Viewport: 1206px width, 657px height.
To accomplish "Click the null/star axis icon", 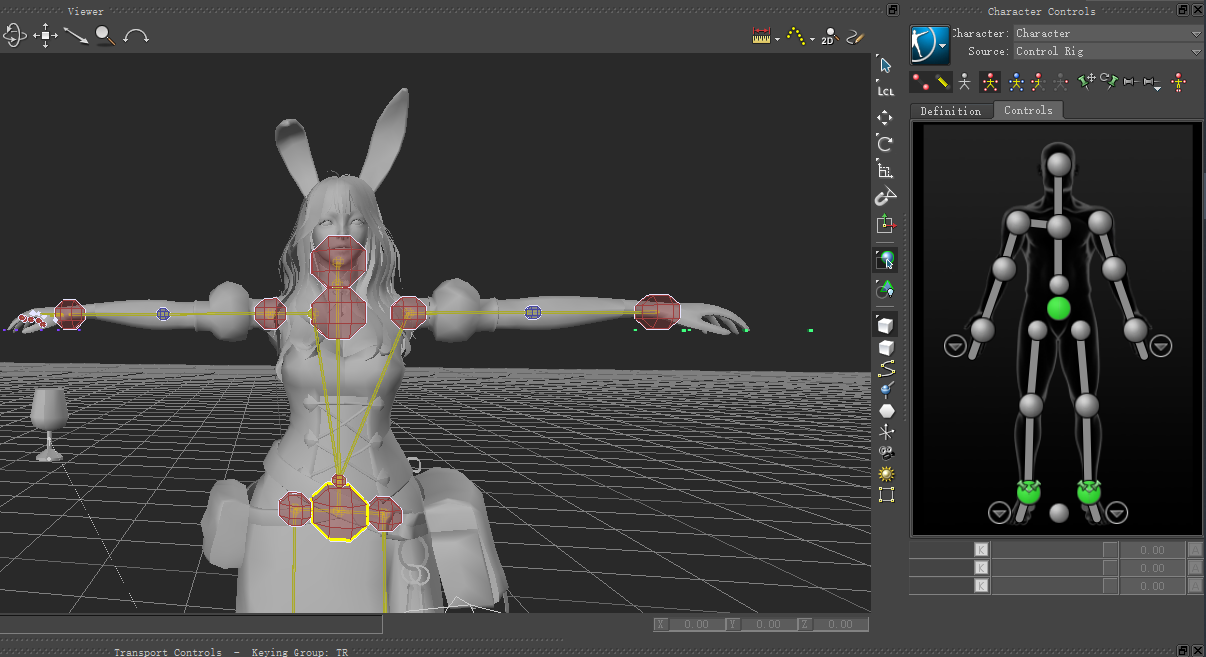I will tap(886, 432).
